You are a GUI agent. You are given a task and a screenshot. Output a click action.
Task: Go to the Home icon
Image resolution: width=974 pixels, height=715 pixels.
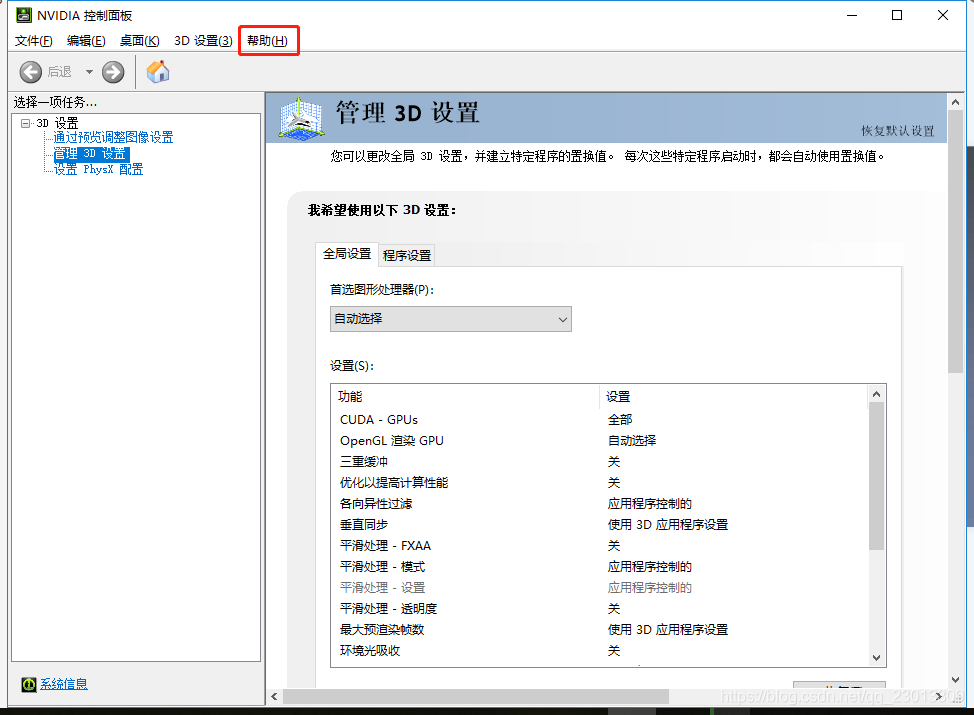(158, 71)
